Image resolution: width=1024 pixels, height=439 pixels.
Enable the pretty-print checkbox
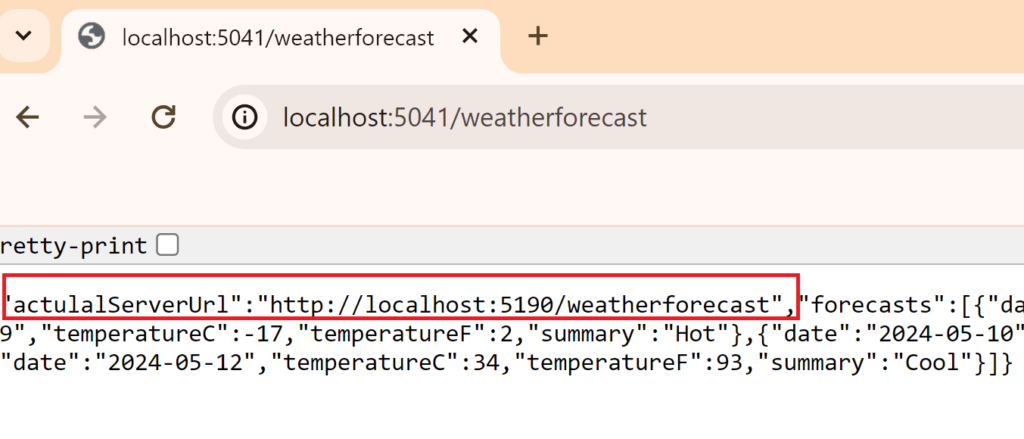click(x=169, y=245)
